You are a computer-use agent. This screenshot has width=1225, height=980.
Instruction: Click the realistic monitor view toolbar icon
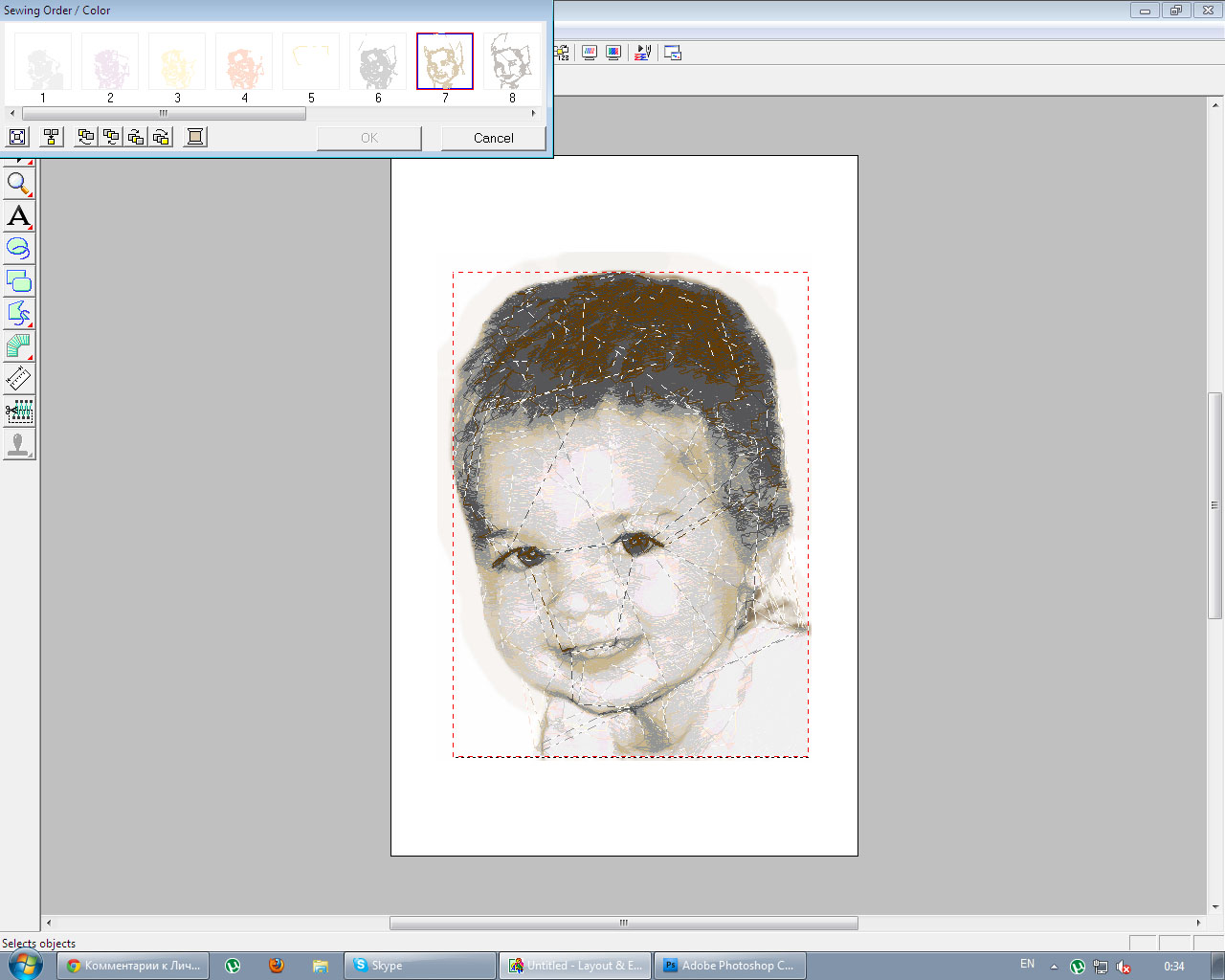click(x=613, y=53)
